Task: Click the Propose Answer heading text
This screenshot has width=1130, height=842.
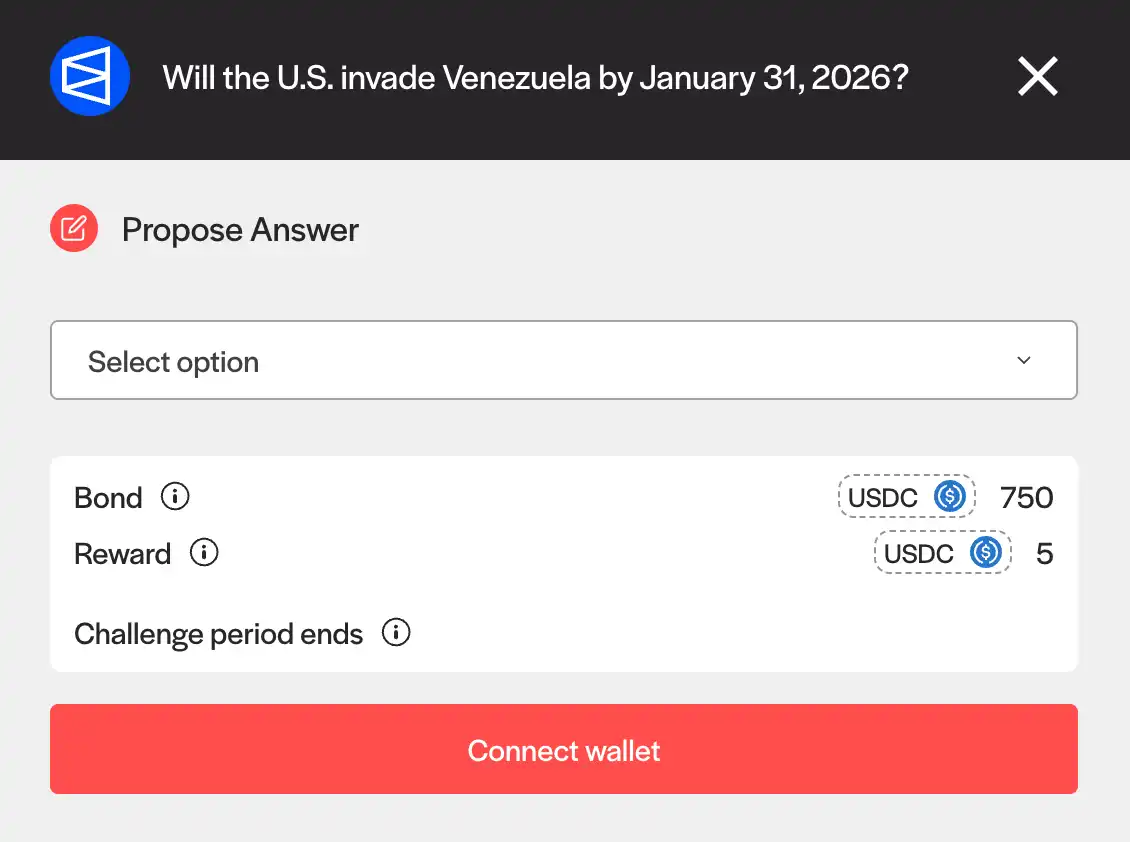Action: [x=240, y=230]
